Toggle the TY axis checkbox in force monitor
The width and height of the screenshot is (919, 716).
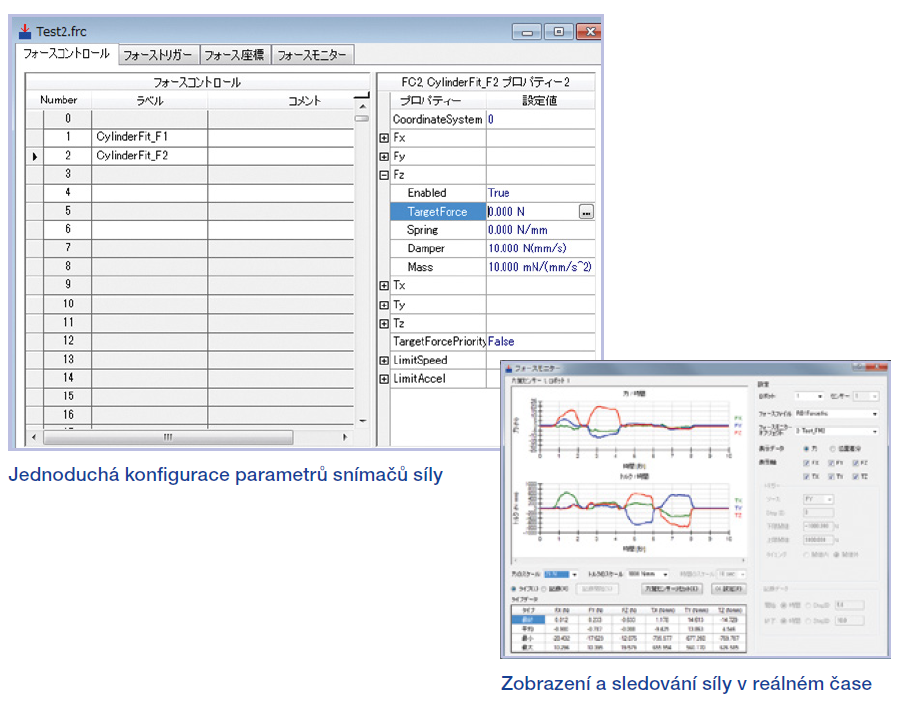click(831, 477)
